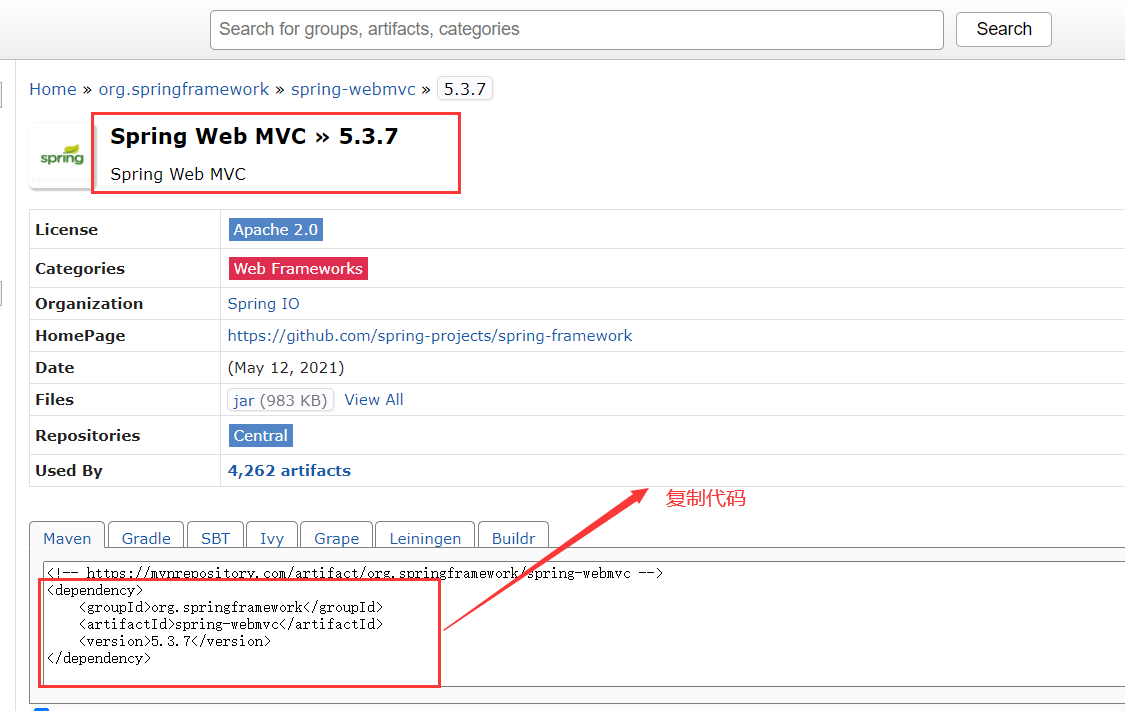Image resolution: width=1125 pixels, height=711 pixels.
Task: Open the spring-webmvc breadcrumb link
Action: point(352,89)
